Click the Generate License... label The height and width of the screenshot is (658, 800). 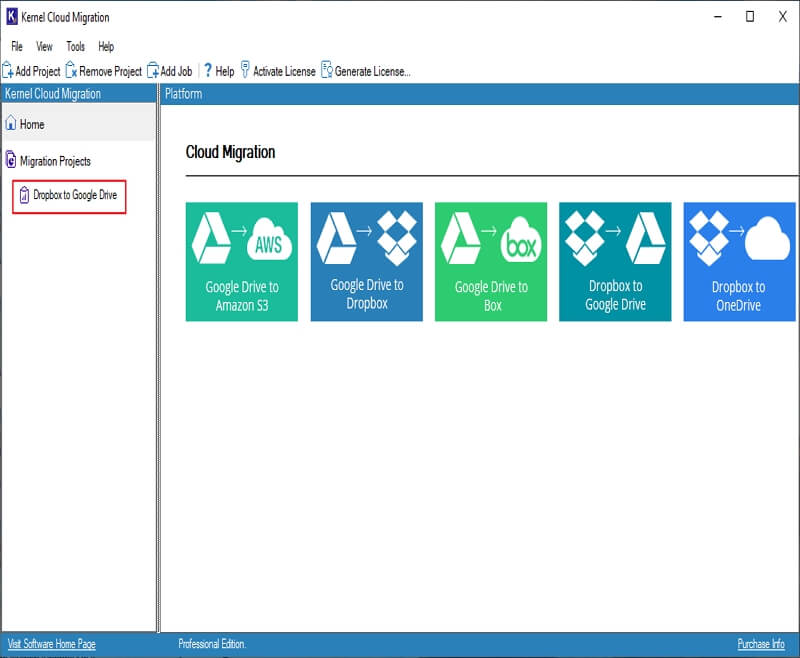[x=372, y=71]
